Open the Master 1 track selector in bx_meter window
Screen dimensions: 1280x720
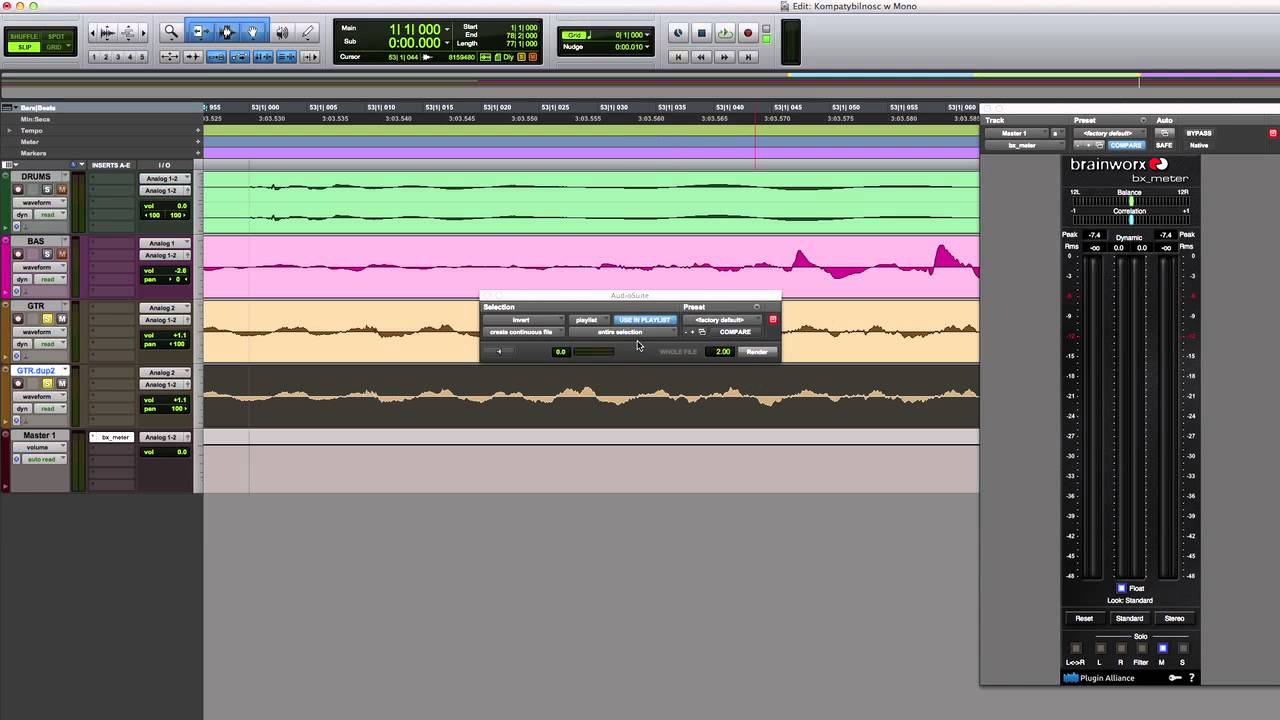coord(1015,133)
